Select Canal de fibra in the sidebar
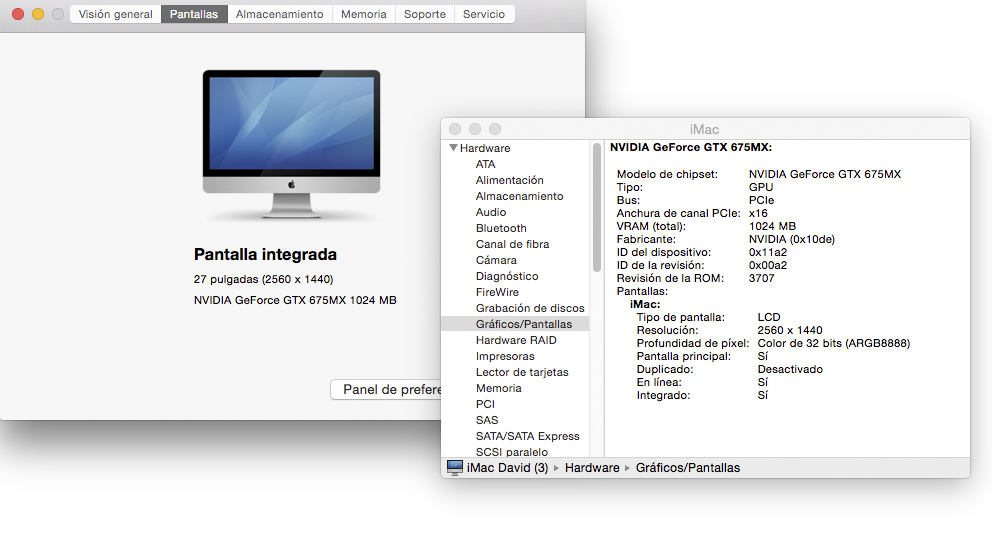 pos(512,244)
